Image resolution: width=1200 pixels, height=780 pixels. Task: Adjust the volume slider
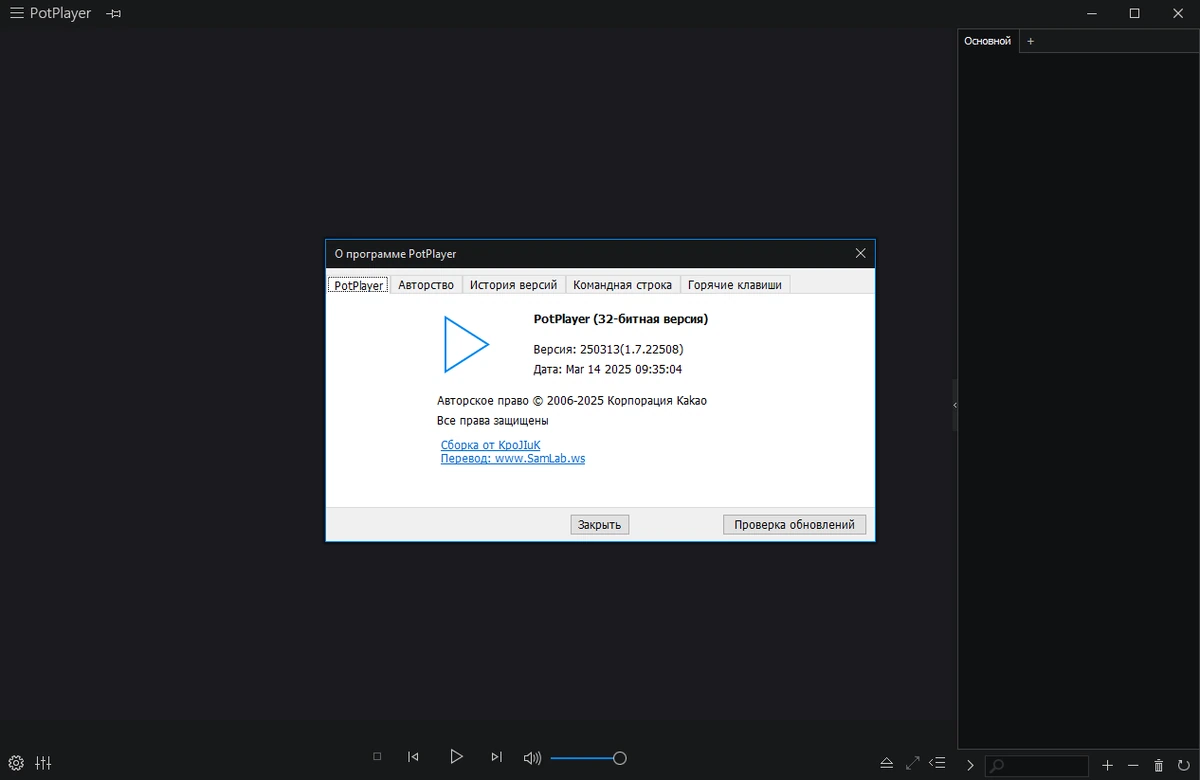[x=588, y=758]
